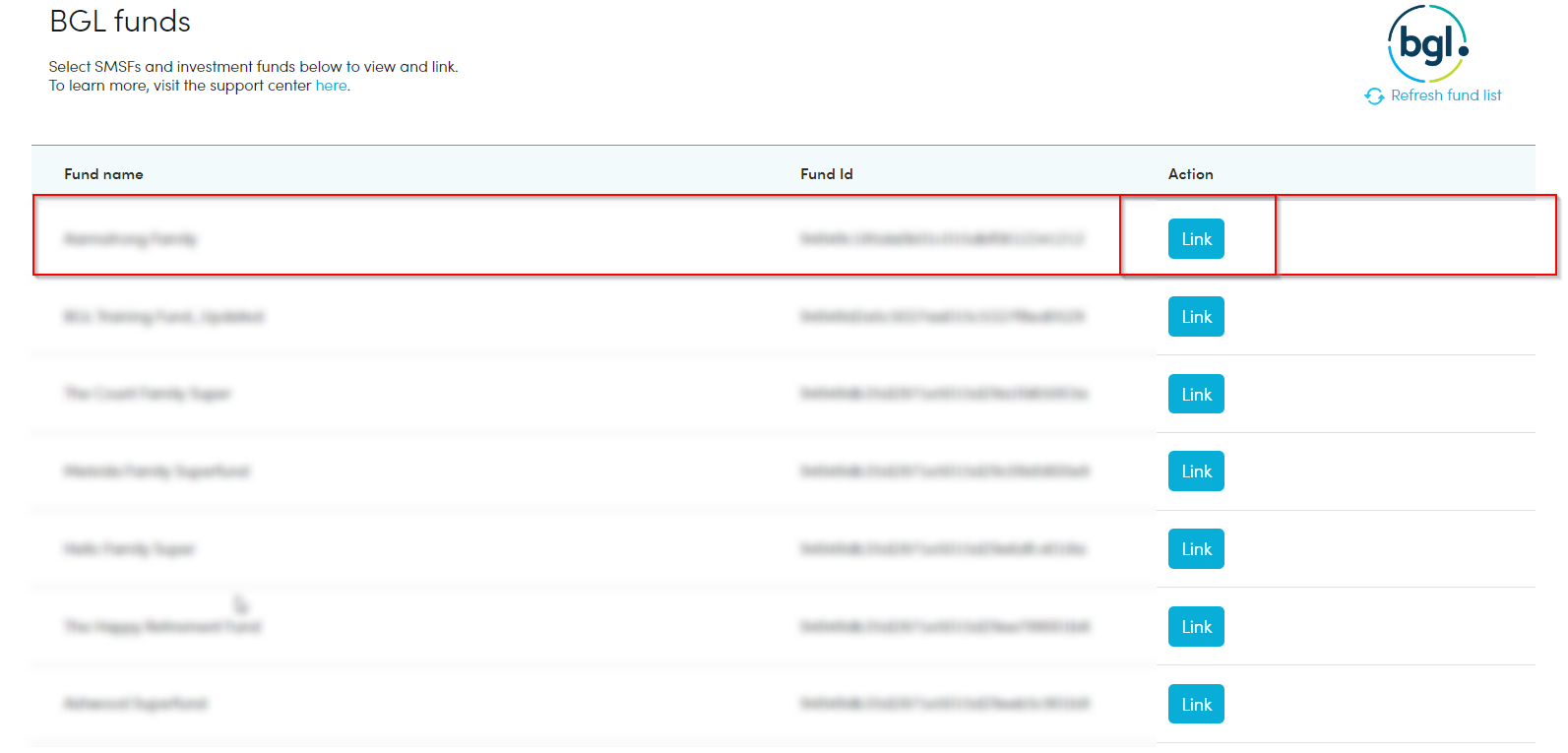Click the Refresh fund list link text

(x=1446, y=95)
